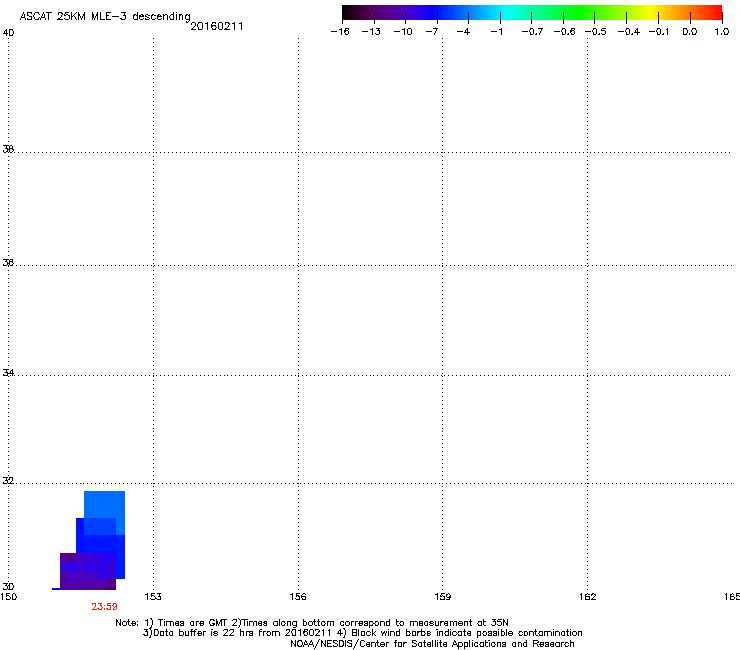The width and height of the screenshot is (740, 650).
Task: Click longitude axis label 162
Action: click(x=588, y=597)
